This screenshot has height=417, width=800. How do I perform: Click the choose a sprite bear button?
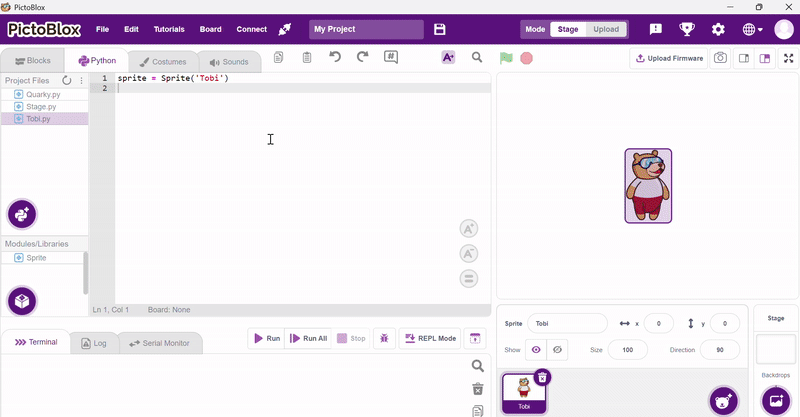coord(723,401)
